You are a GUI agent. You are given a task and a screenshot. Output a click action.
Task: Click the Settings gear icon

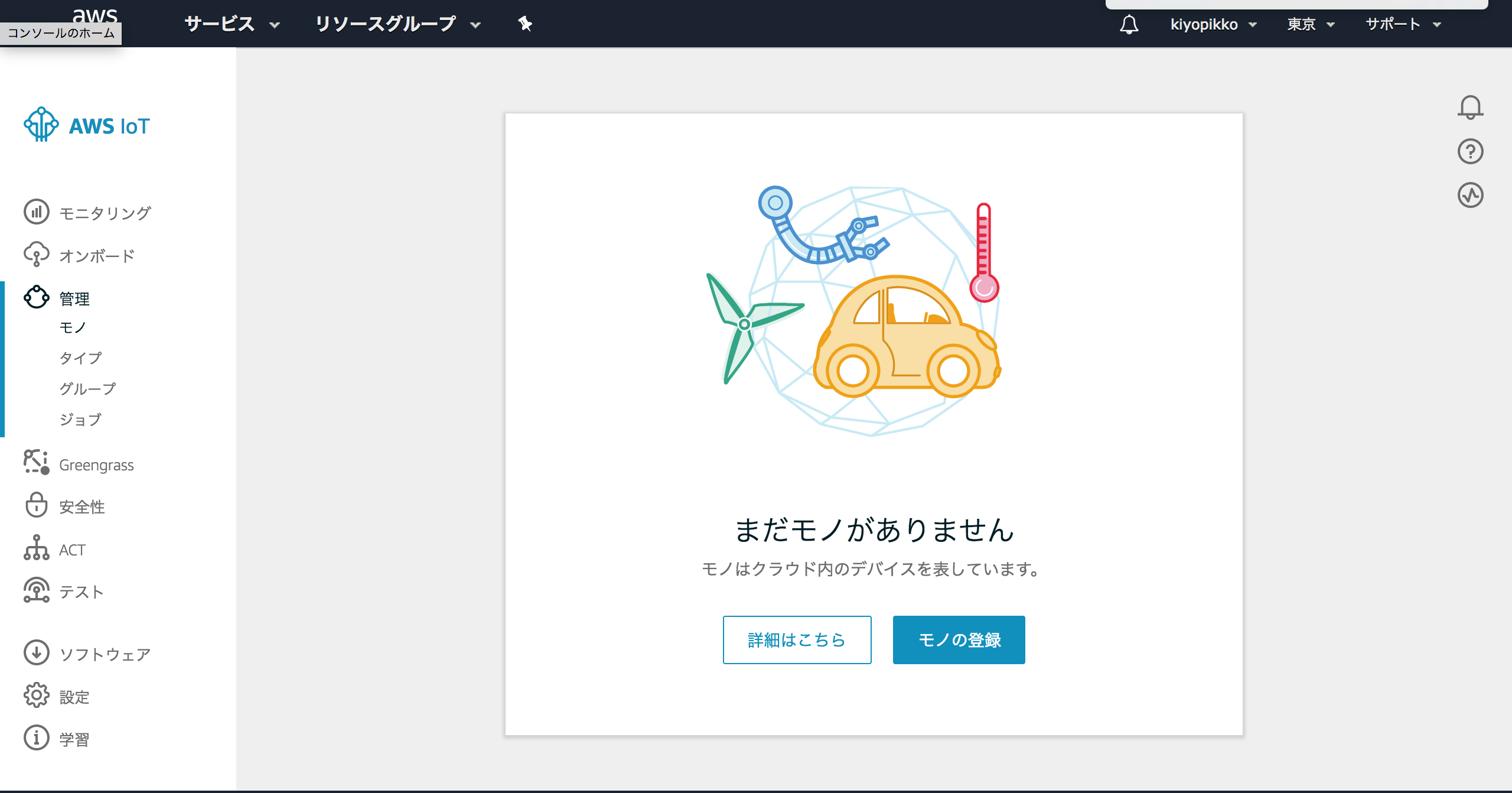(36, 695)
